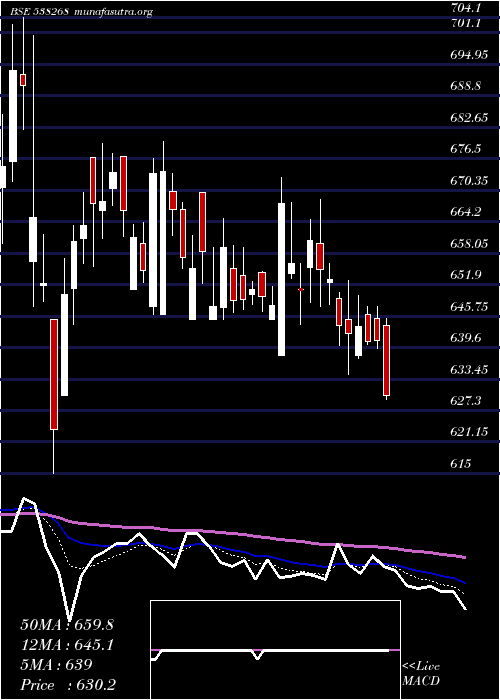Select the 704.1 top price label
This screenshot has height=700, width=500.
[465, 8]
